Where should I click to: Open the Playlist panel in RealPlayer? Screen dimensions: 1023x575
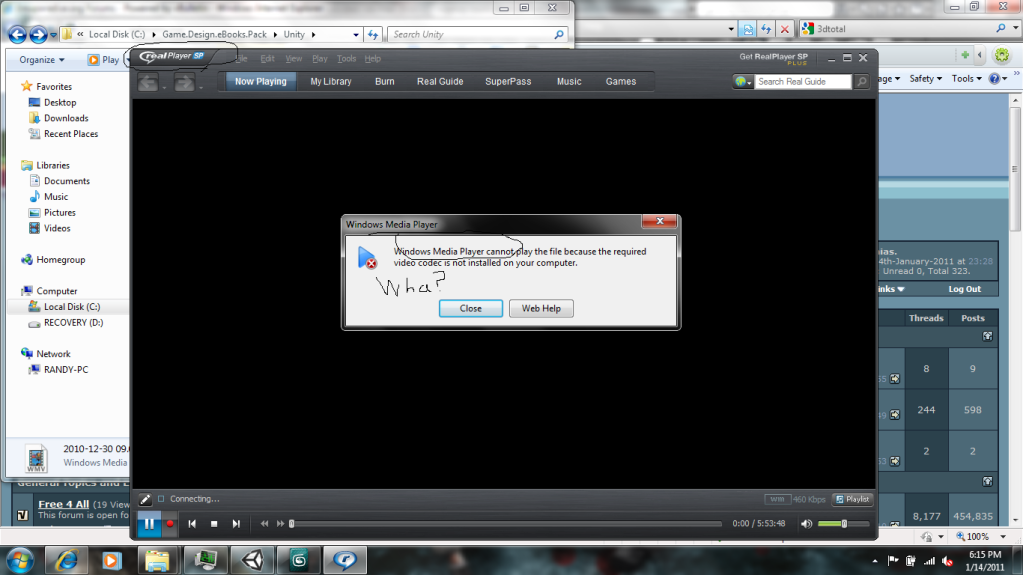point(853,499)
